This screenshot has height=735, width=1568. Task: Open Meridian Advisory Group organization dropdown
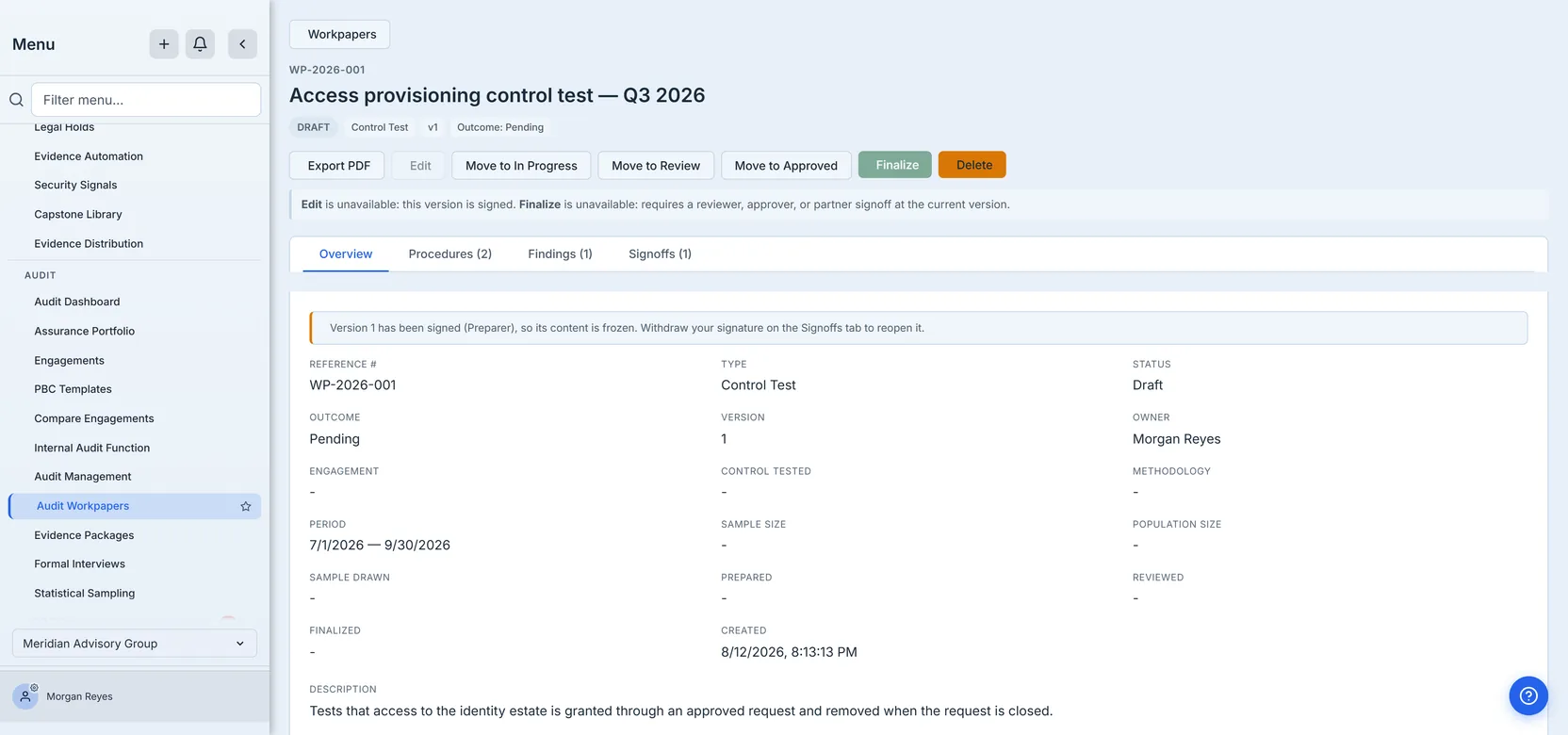134,644
